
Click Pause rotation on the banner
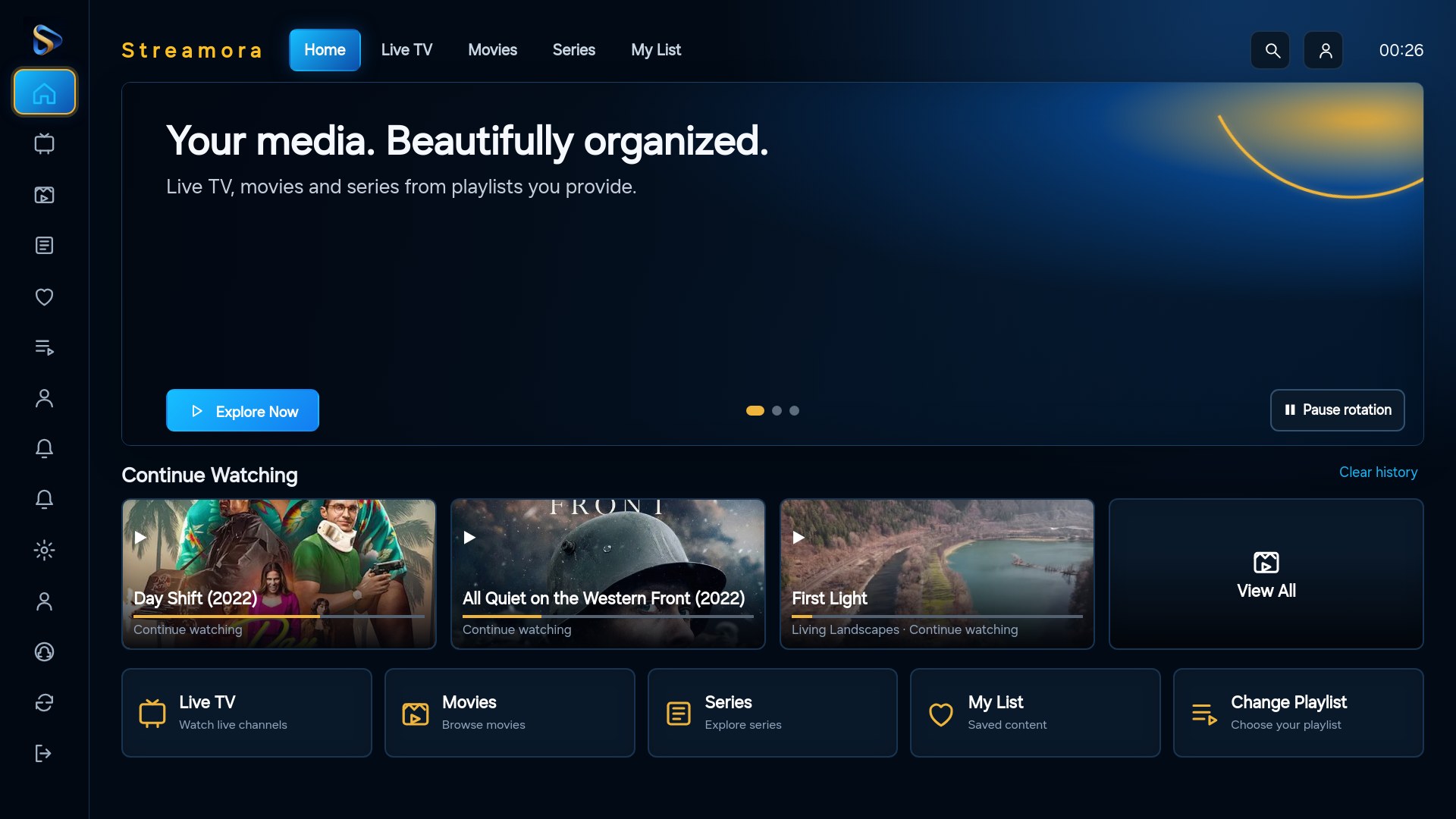(x=1338, y=410)
